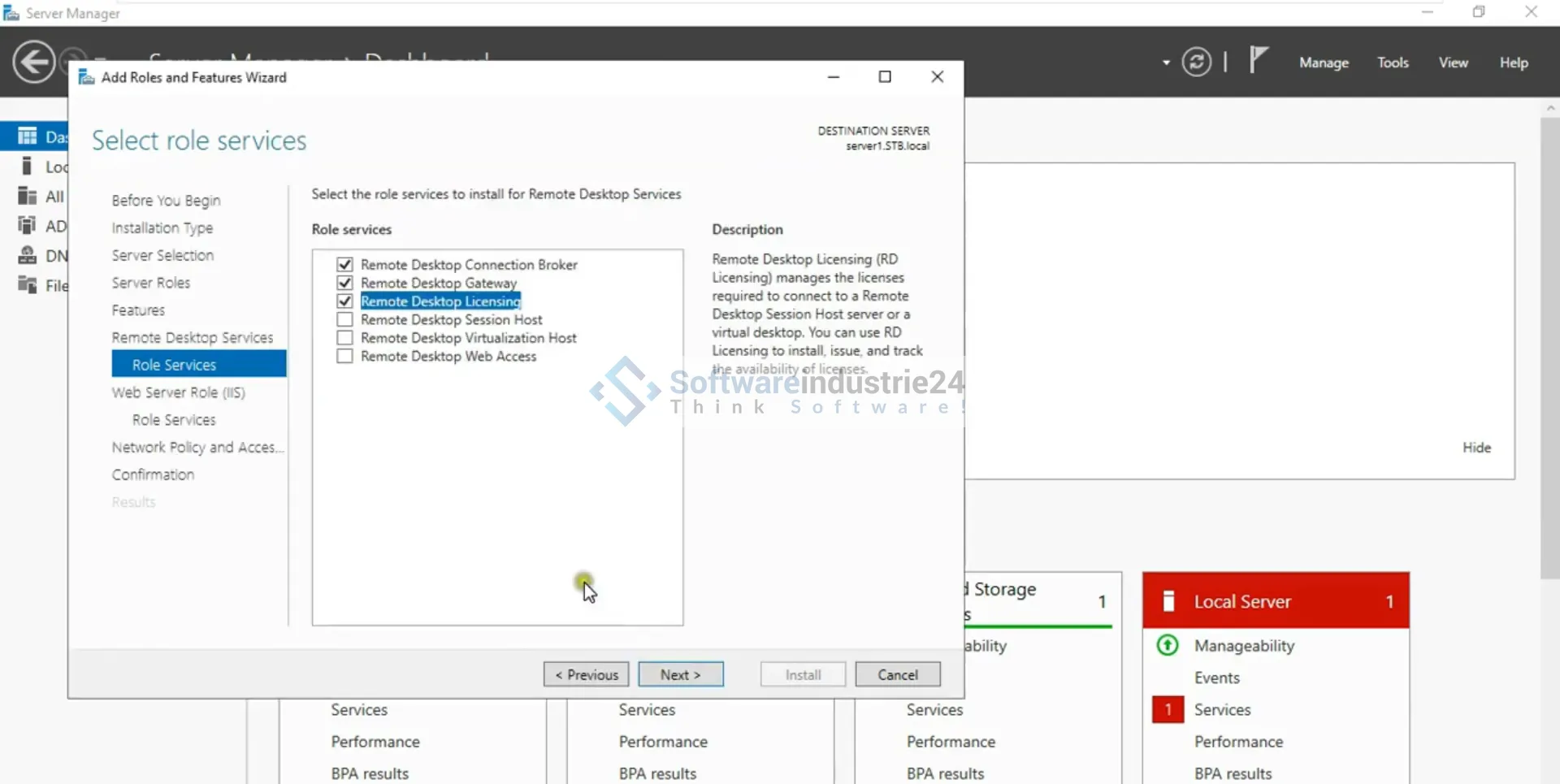1560x784 pixels.
Task: Click the Next button
Action: (x=680, y=674)
